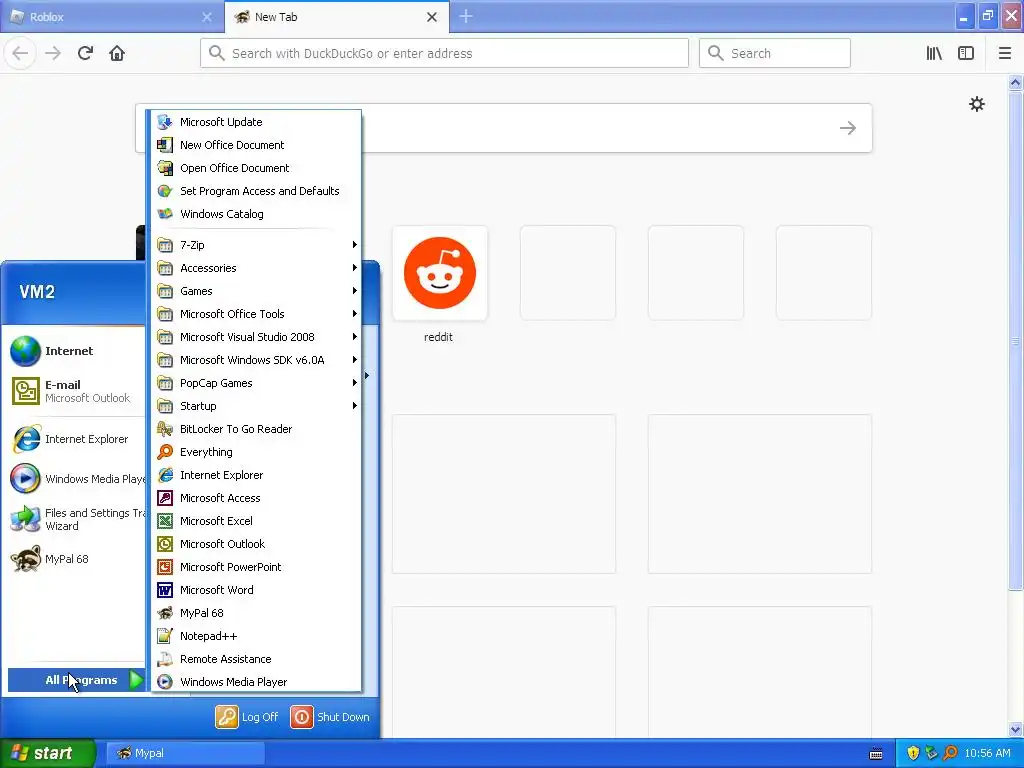Viewport: 1024px width, 768px height.
Task: Open Windows Media Player in programs list
Action: coord(256,682)
